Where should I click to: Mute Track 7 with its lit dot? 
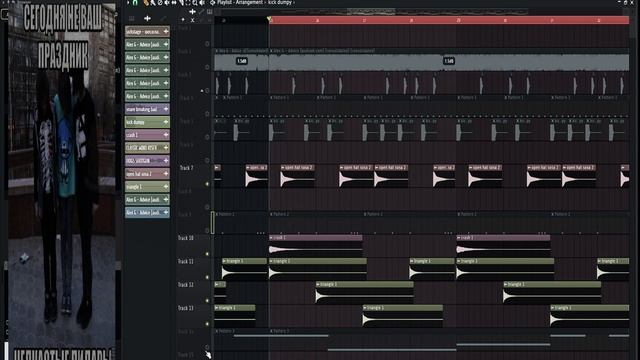coord(207,184)
